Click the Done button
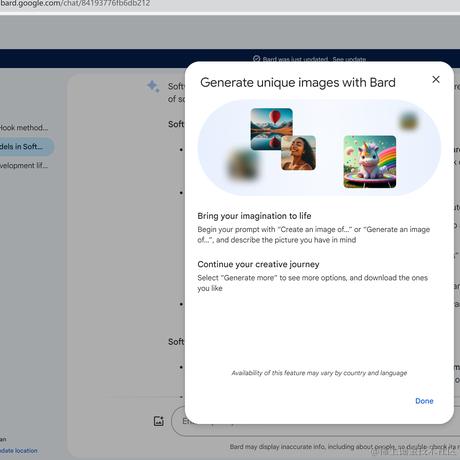The width and height of the screenshot is (460, 460). [424, 401]
